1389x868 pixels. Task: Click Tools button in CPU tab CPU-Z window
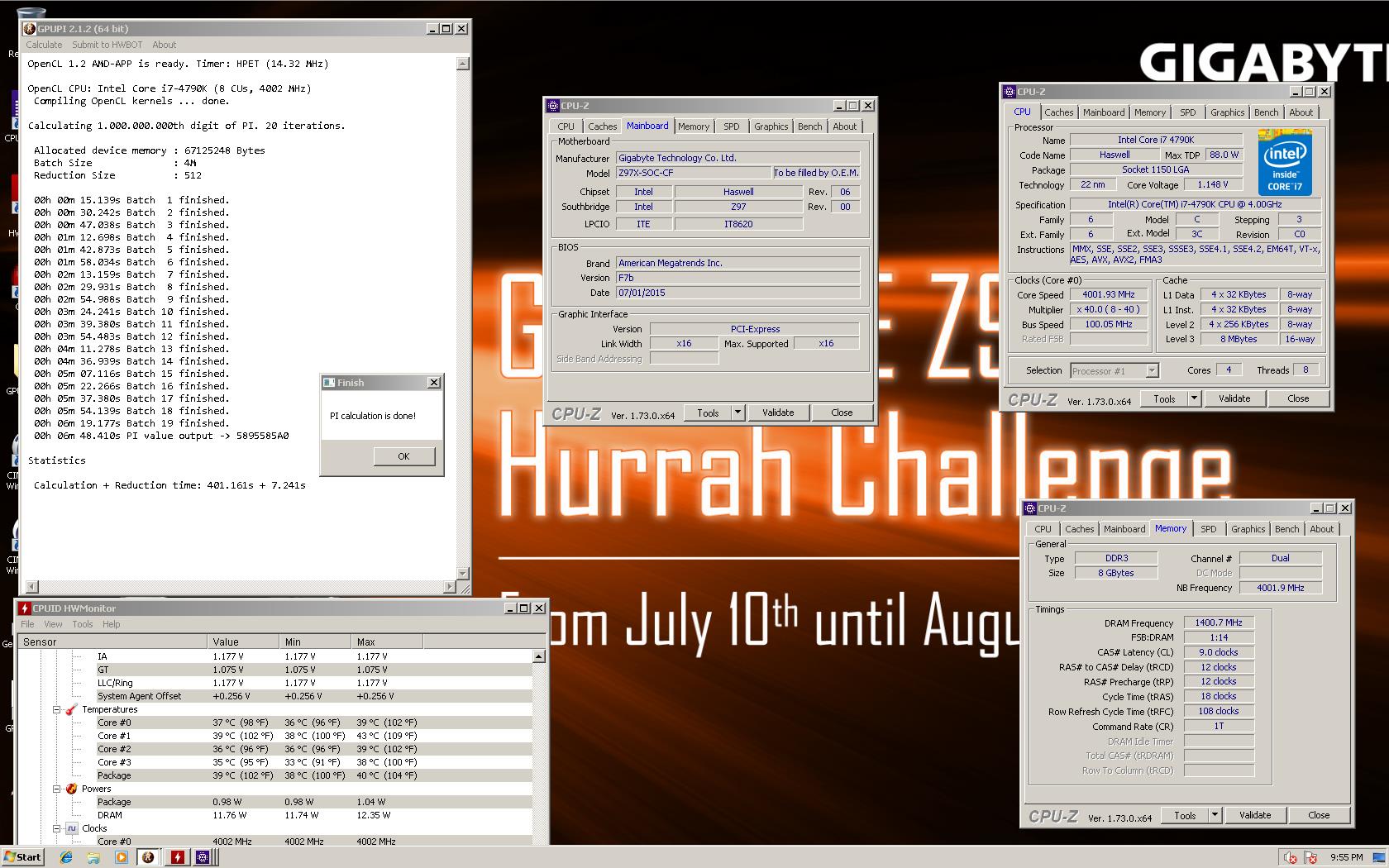click(1164, 398)
